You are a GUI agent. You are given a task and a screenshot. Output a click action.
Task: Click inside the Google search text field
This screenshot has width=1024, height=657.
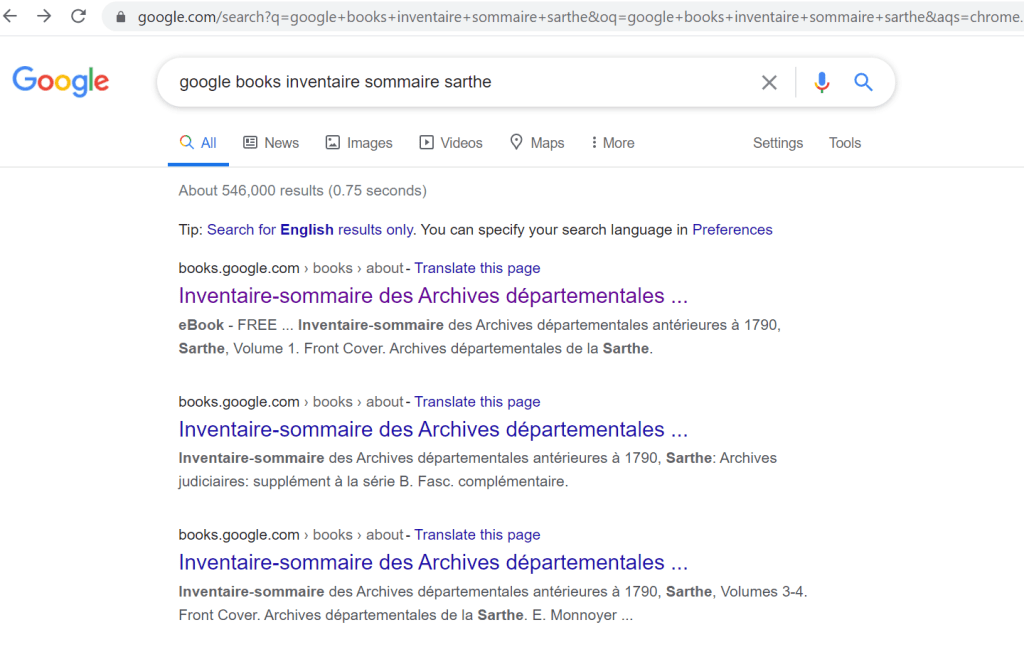450,82
